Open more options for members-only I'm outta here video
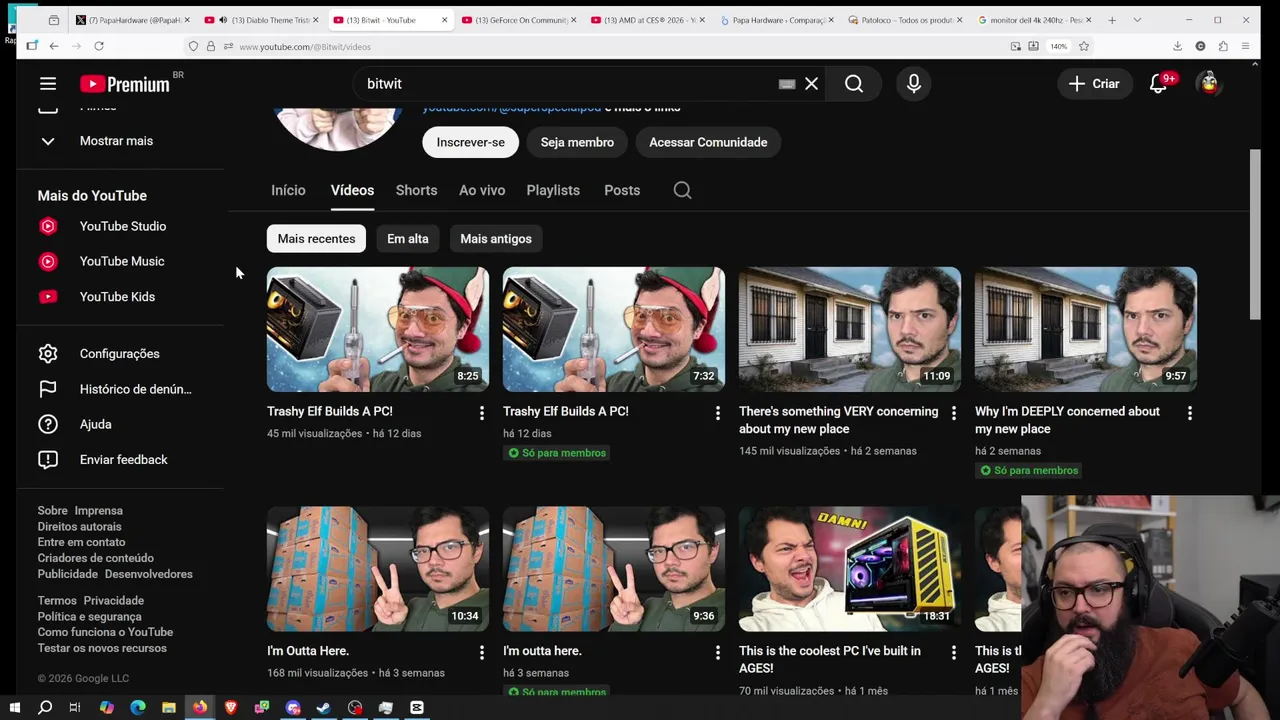Image resolution: width=1280 pixels, height=720 pixels. pyautogui.click(x=717, y=653)
